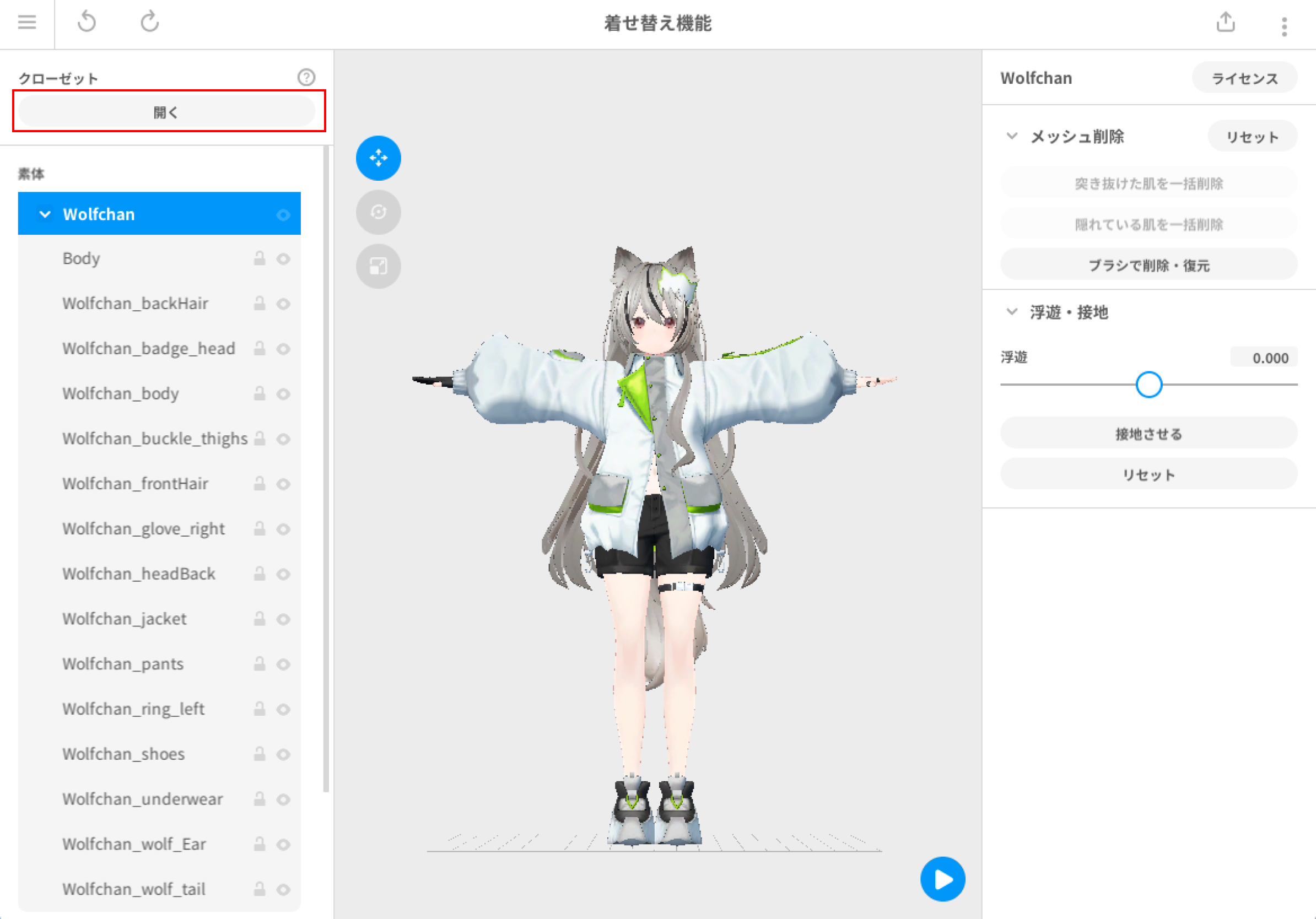Image resolution: width=1316 pixels, height=919 pixels.
Task: Select Wolfchan_body tree item
Action: point(159,393)
